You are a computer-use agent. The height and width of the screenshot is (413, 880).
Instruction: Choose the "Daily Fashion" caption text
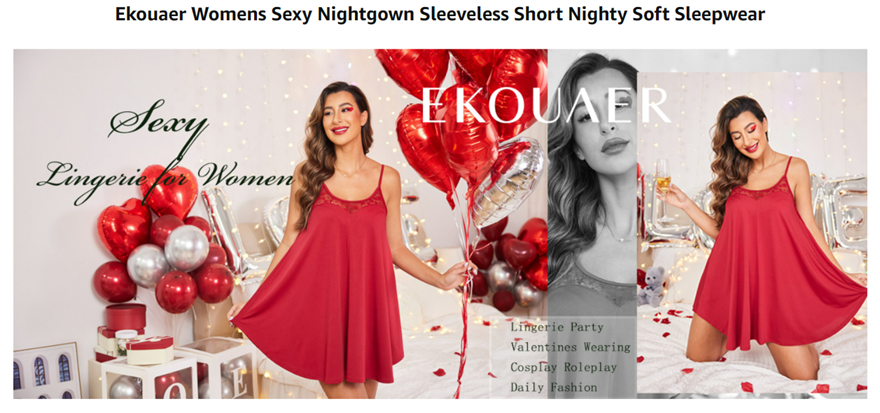click(554, 387)
